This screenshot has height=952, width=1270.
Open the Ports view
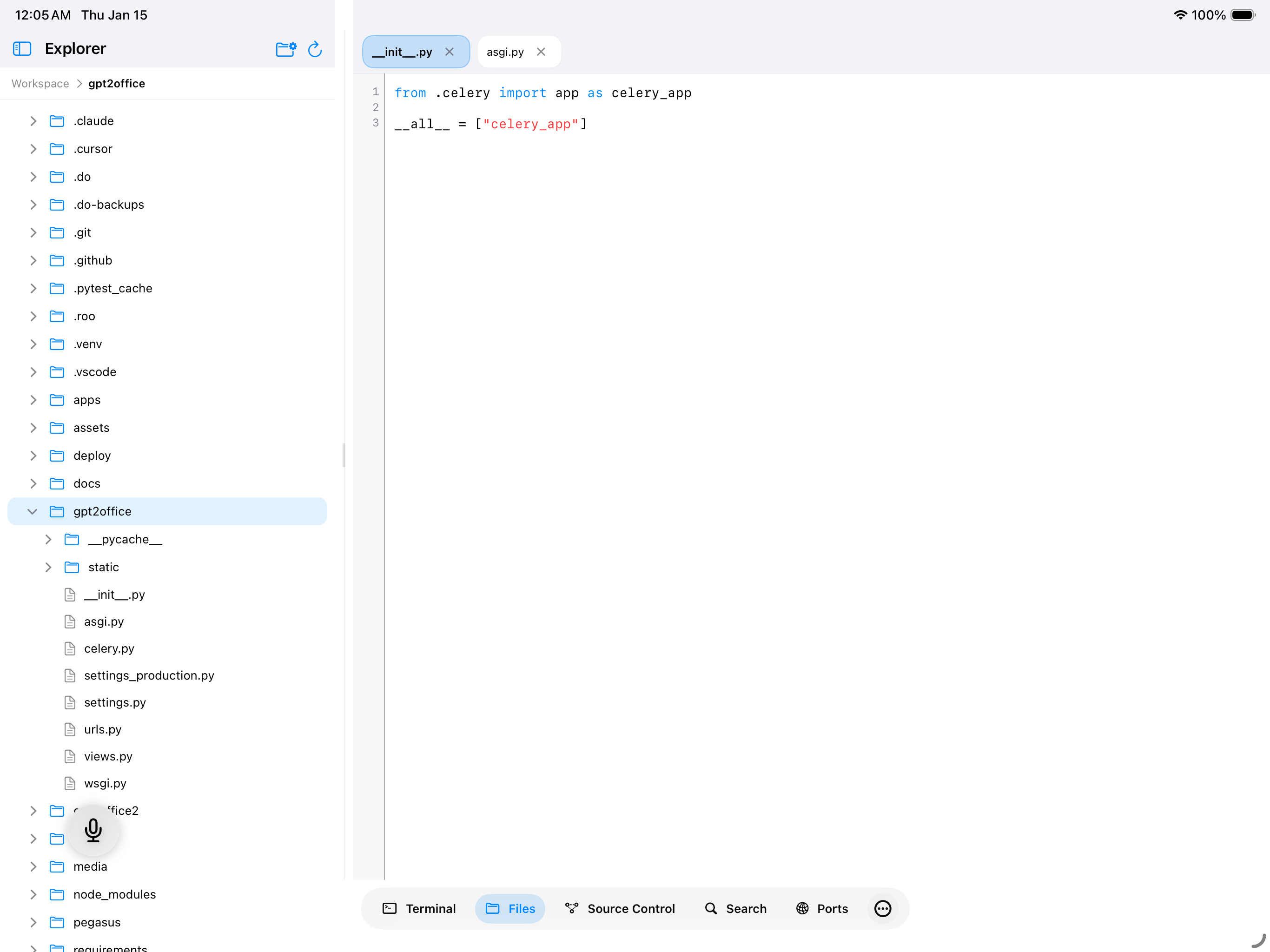821,908
